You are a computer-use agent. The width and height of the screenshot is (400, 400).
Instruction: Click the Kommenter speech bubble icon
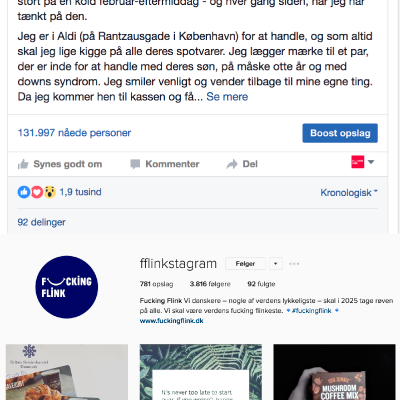(135, 164)
